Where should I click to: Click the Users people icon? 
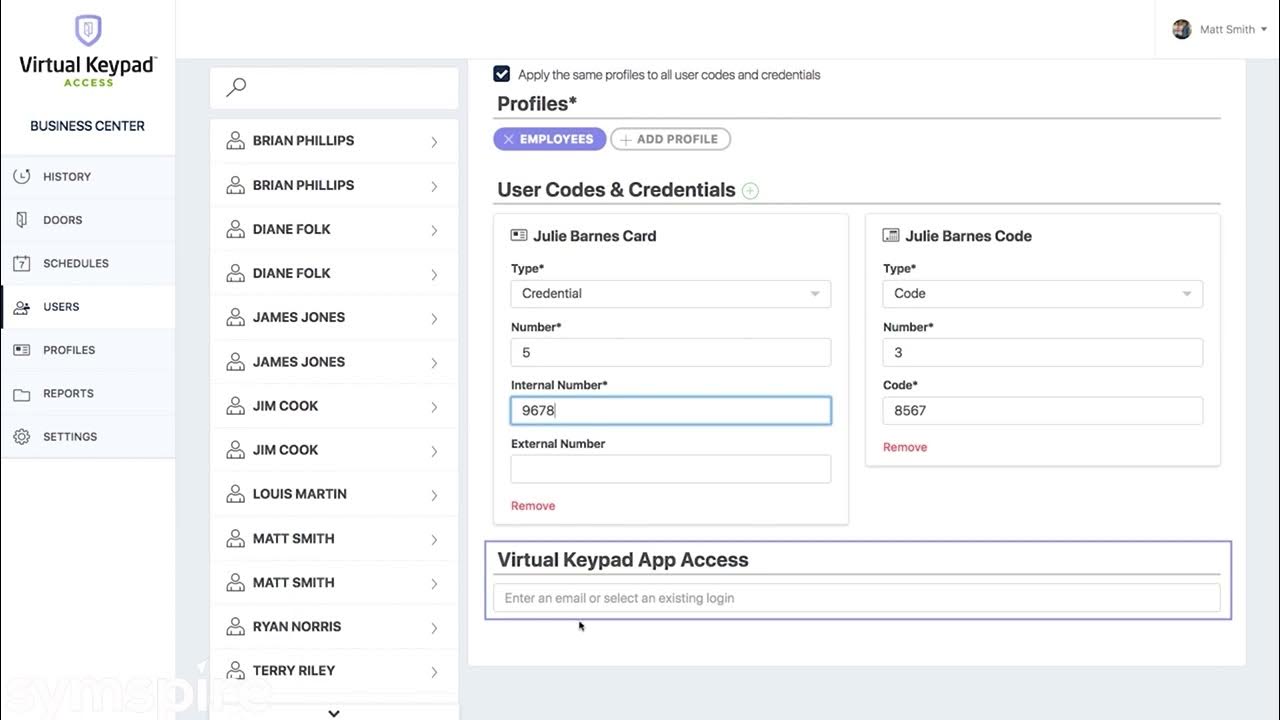[22, 307]
